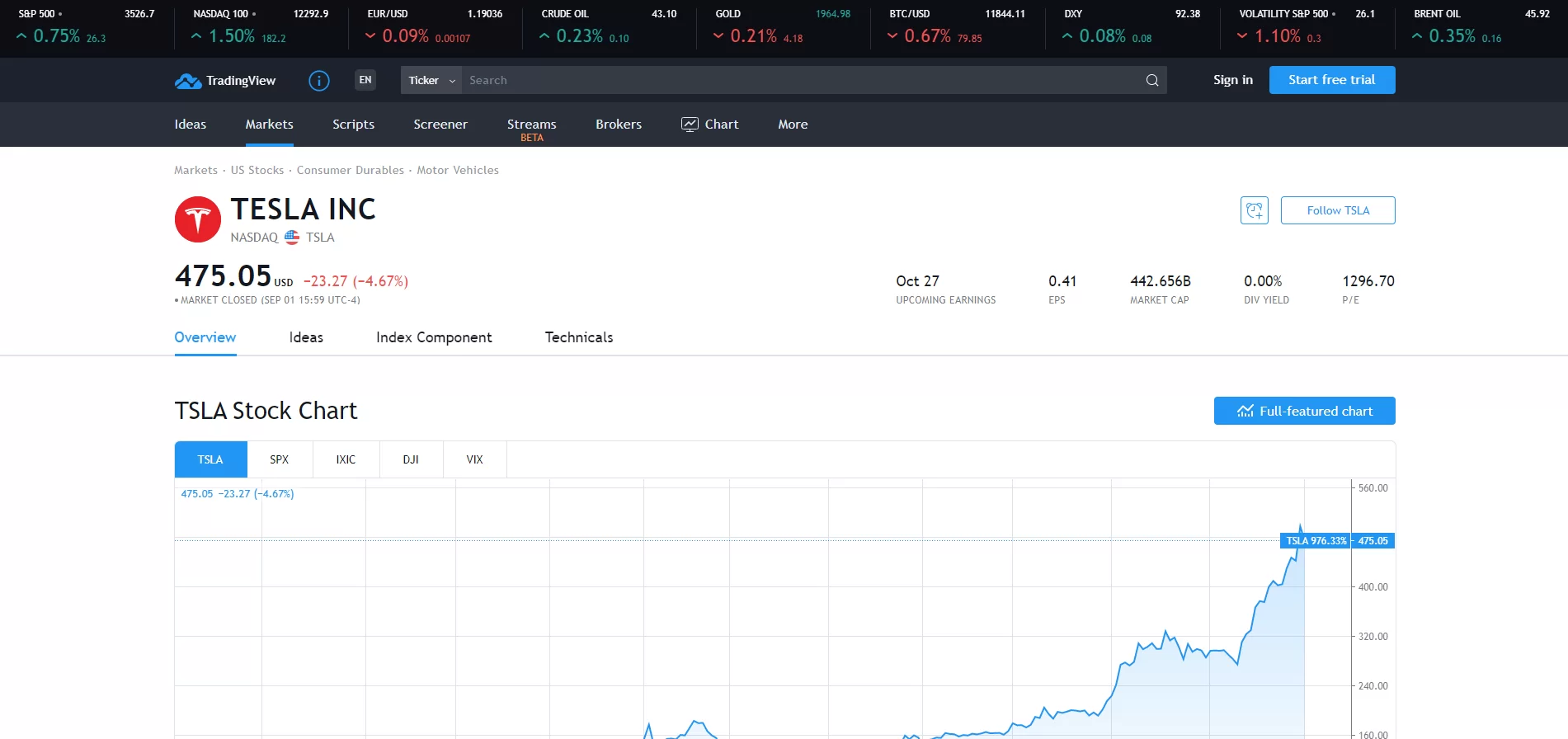Click the Follow TSLA button
The width and height of the screenshot is (1568, 739).
pyautogui.click(x=1338, y=210)
